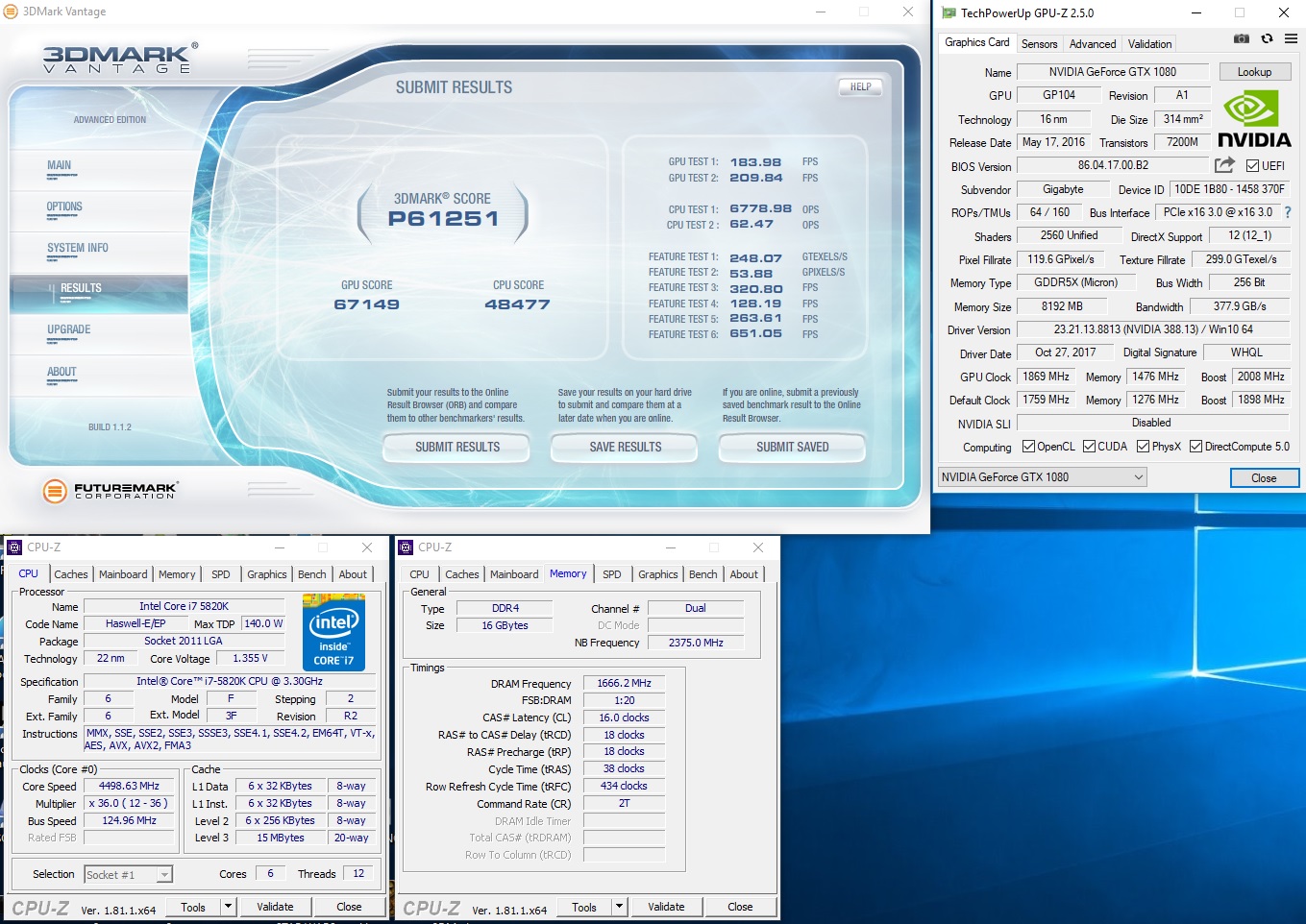This screenshot has width=1306, height=924.
Task: Click the BIOS Version 86.04.17.00.B2 field
Action: click(x=1113, y=165)
